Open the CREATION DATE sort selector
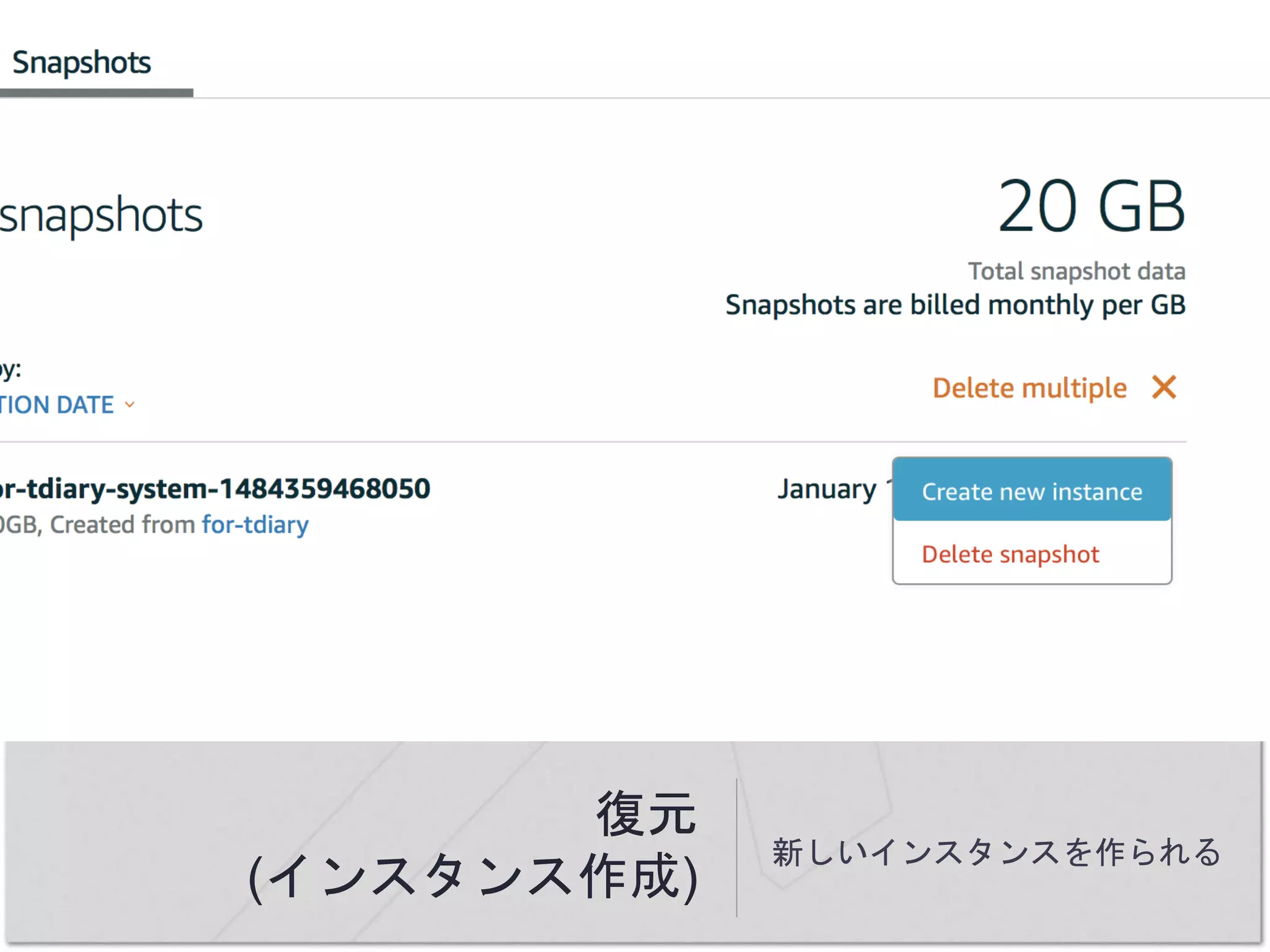1270x952 pixels. point(59,405)
